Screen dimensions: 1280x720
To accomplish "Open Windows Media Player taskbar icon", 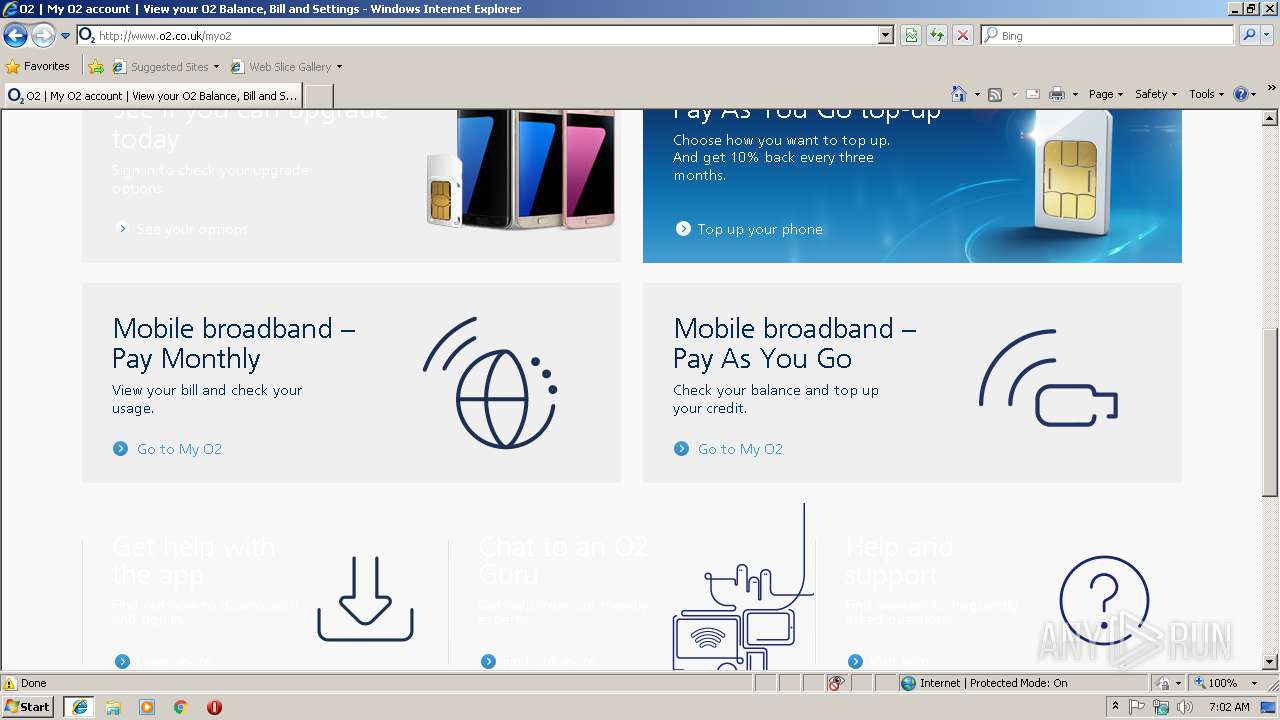I will point(147,707).
